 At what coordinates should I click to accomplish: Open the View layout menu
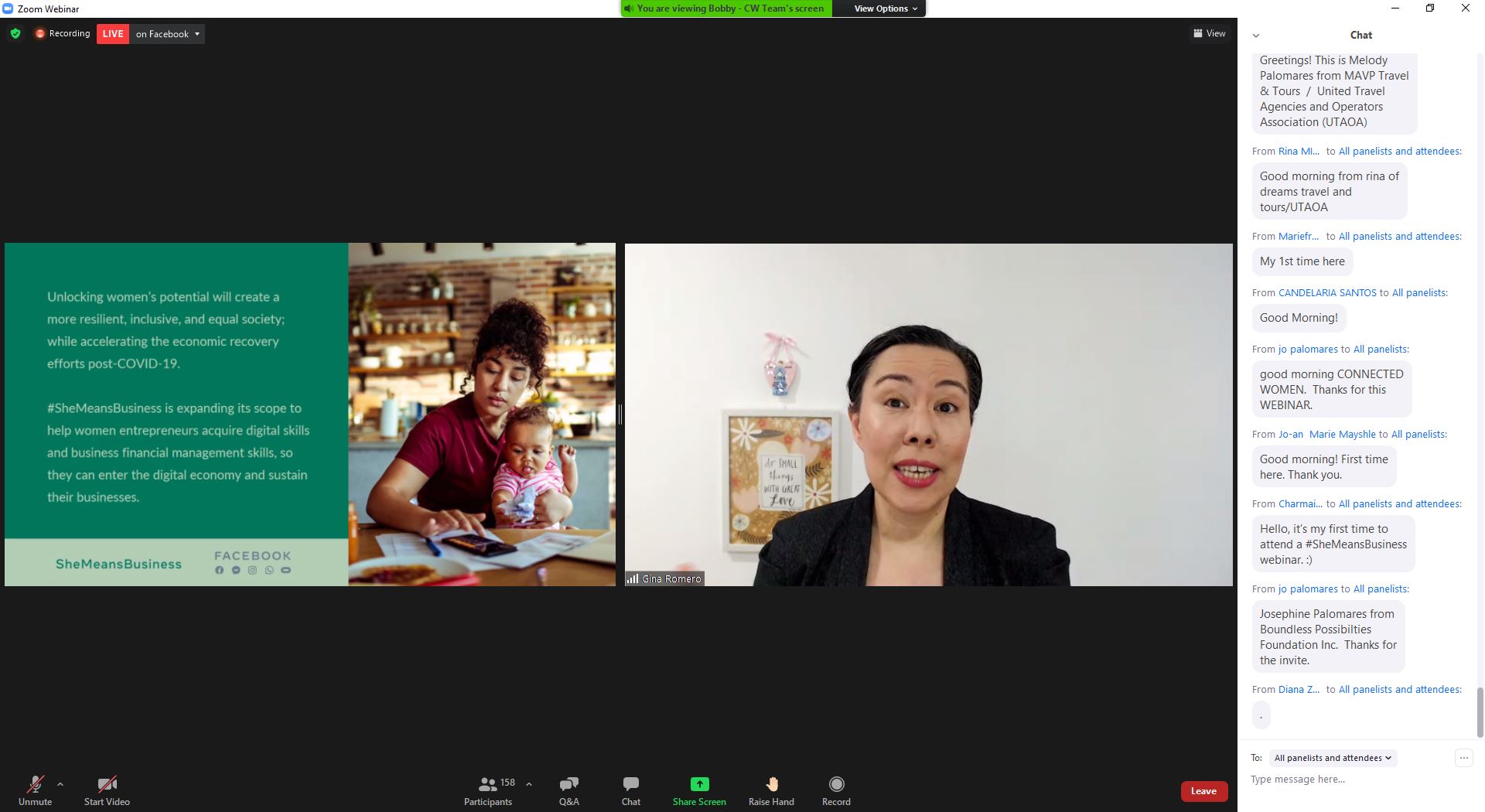click(x=1210, y=33)
